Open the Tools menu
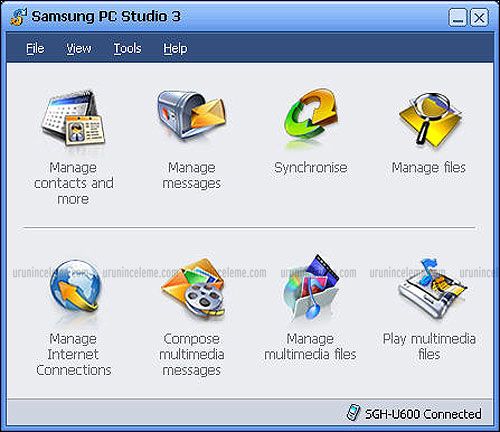 (127, 49)
